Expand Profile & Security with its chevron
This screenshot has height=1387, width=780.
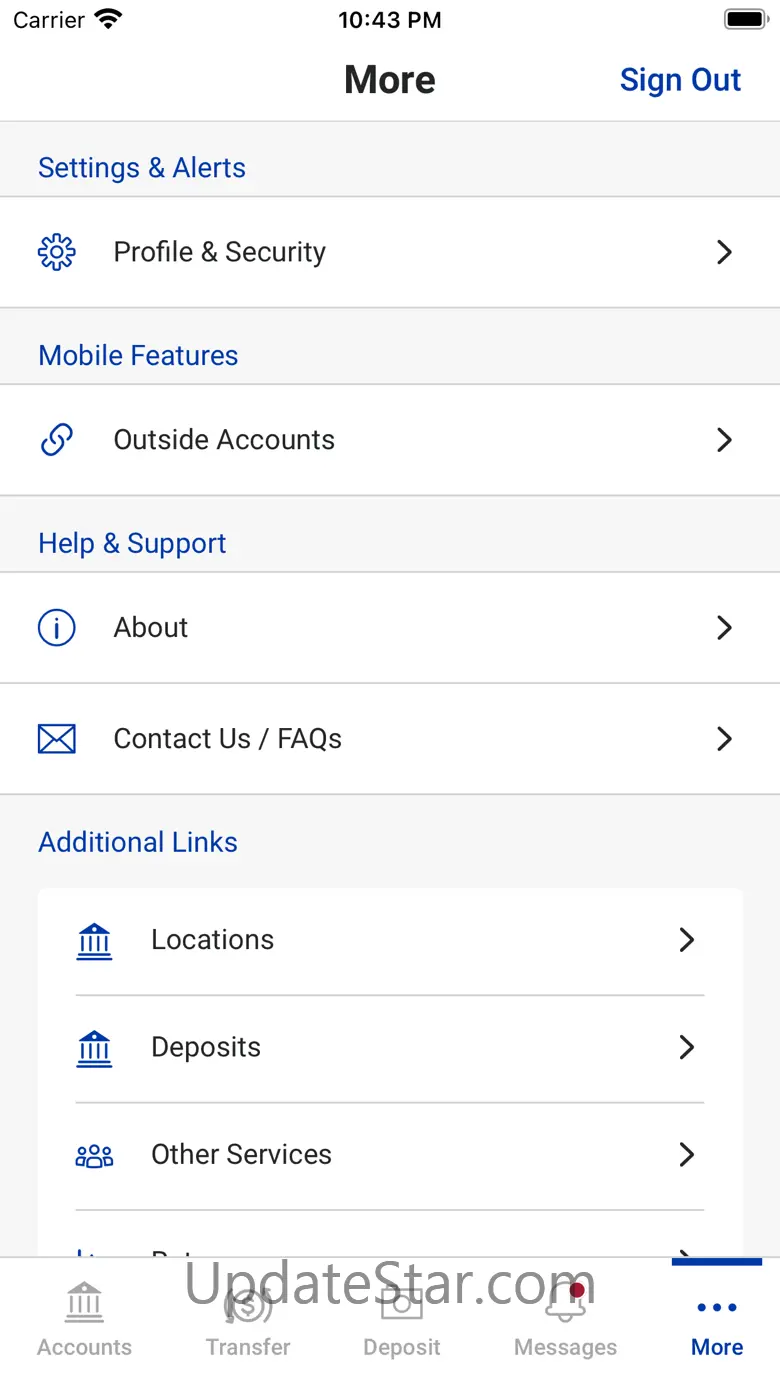click(725, 252)
